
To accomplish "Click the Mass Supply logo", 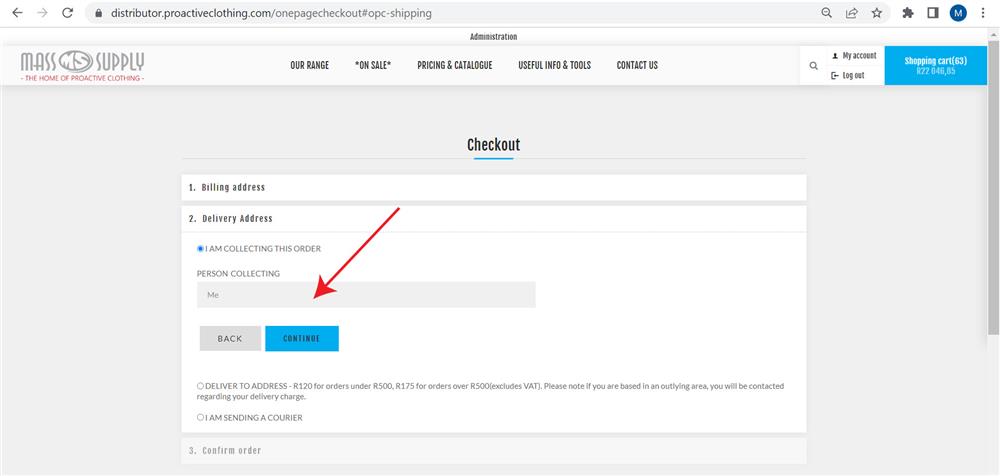I will click(83, 65).
